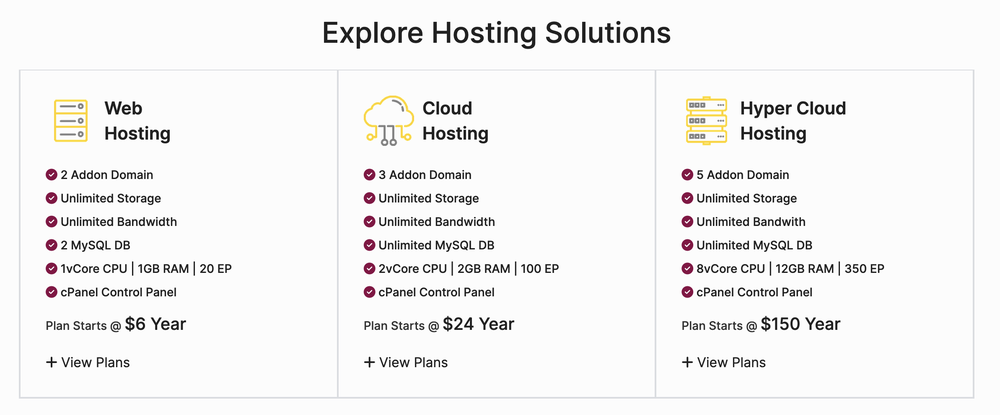
Task: Click the "5 Addon Domain" text
Action: [743, 175]
